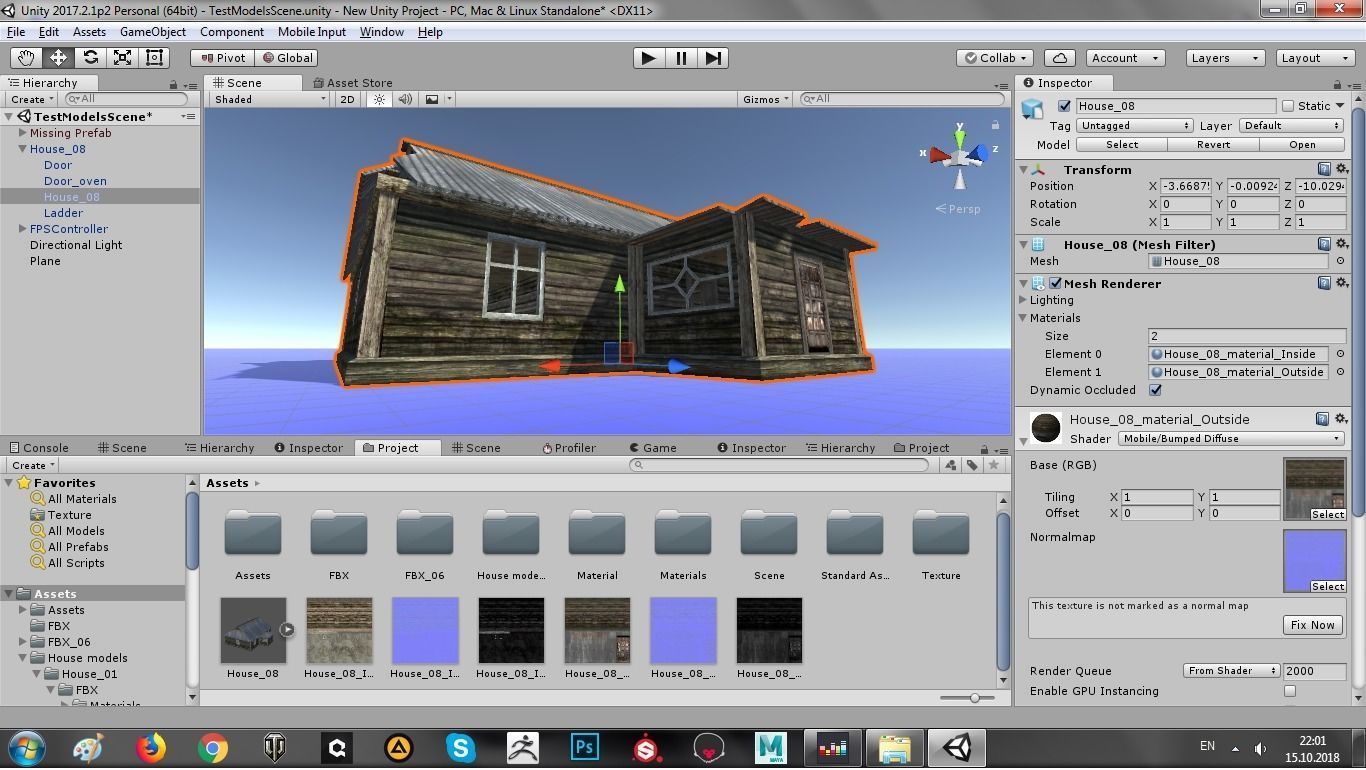Toggle Pivot handle position
Viewport: 1366px width, 770px height.
tap(222, 58)
